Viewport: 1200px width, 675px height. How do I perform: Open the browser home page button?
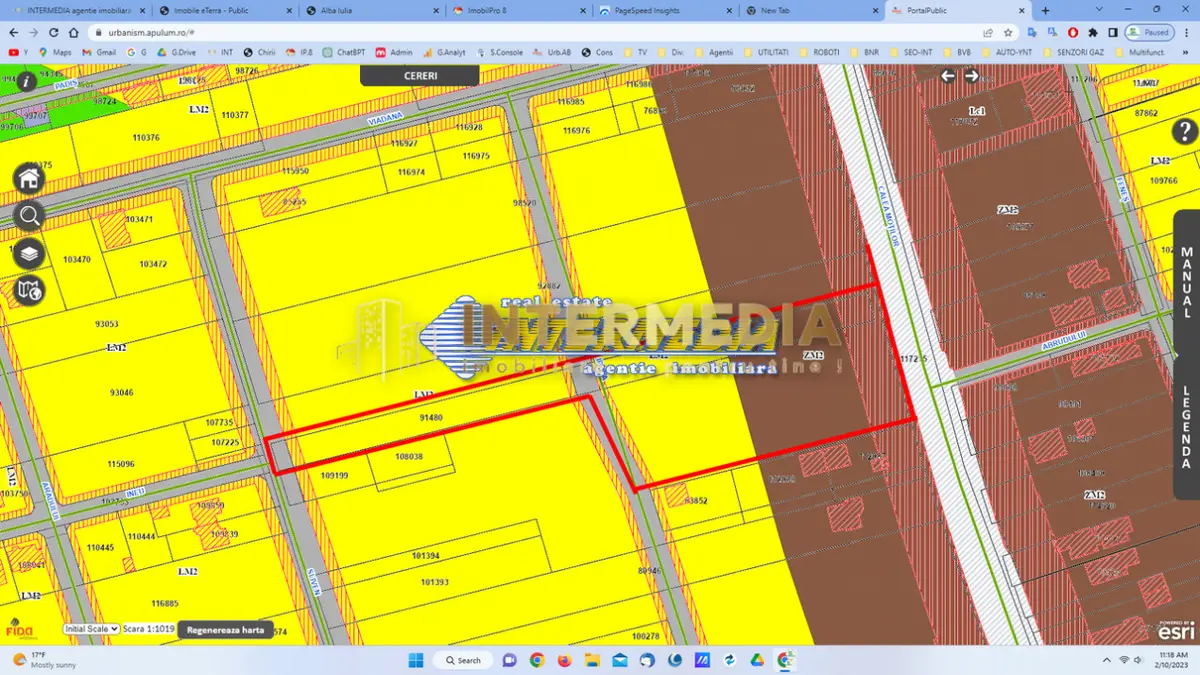pos(75,32)
